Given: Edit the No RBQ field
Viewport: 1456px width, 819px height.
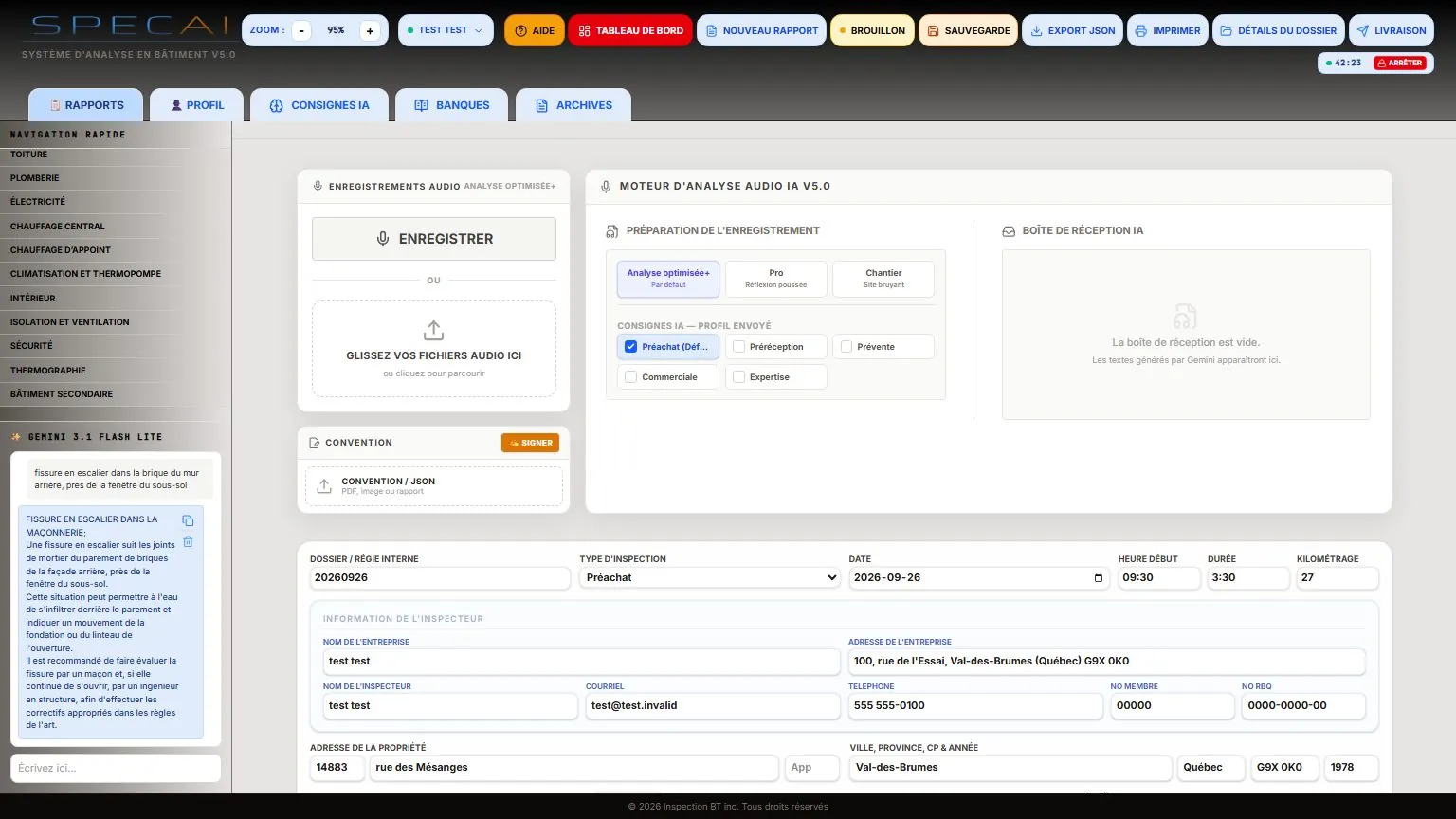Looking at the screenshot, I should 1303,706.
